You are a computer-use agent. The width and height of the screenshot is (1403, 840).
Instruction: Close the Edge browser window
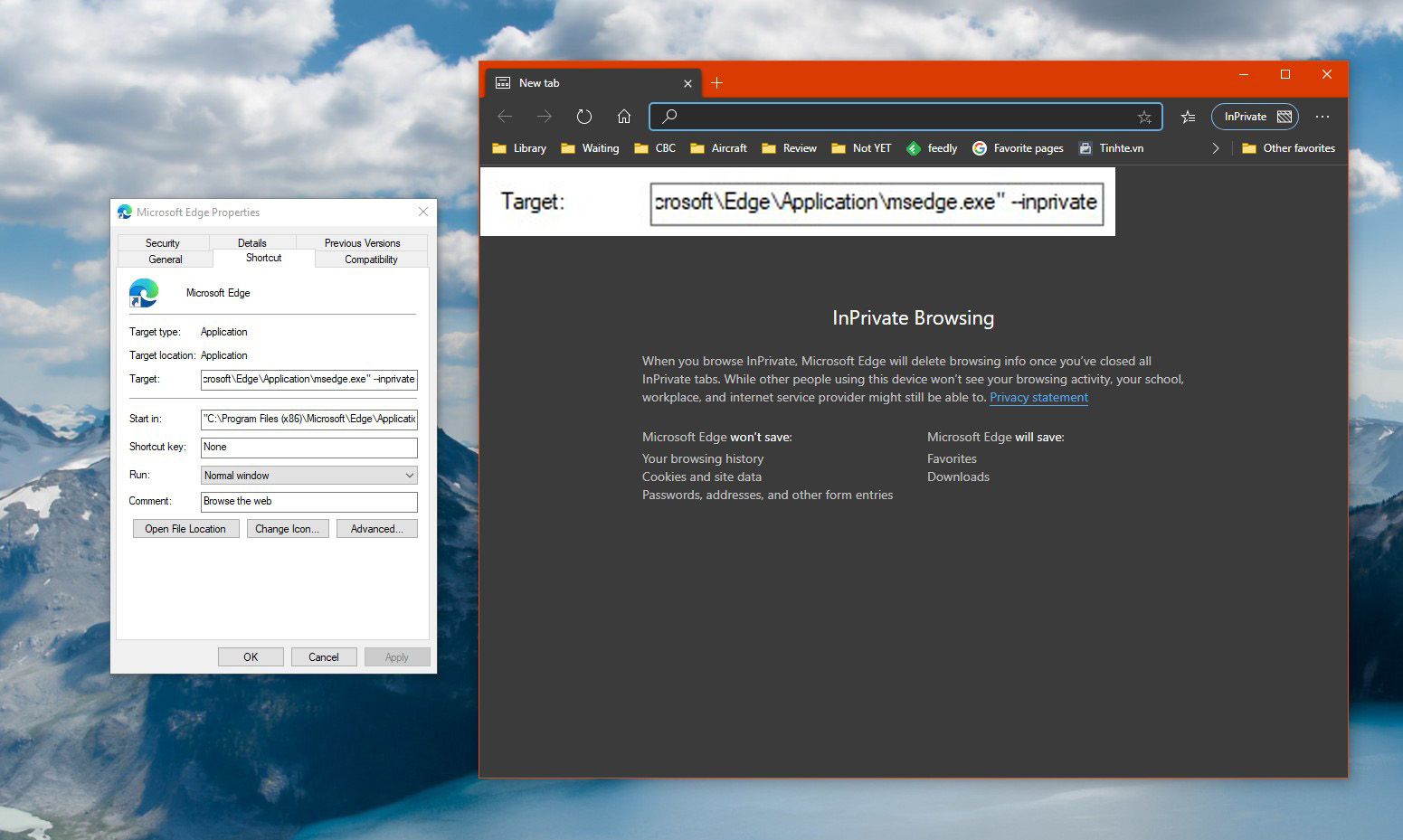pyautogui.click(x=1327, y=74)
